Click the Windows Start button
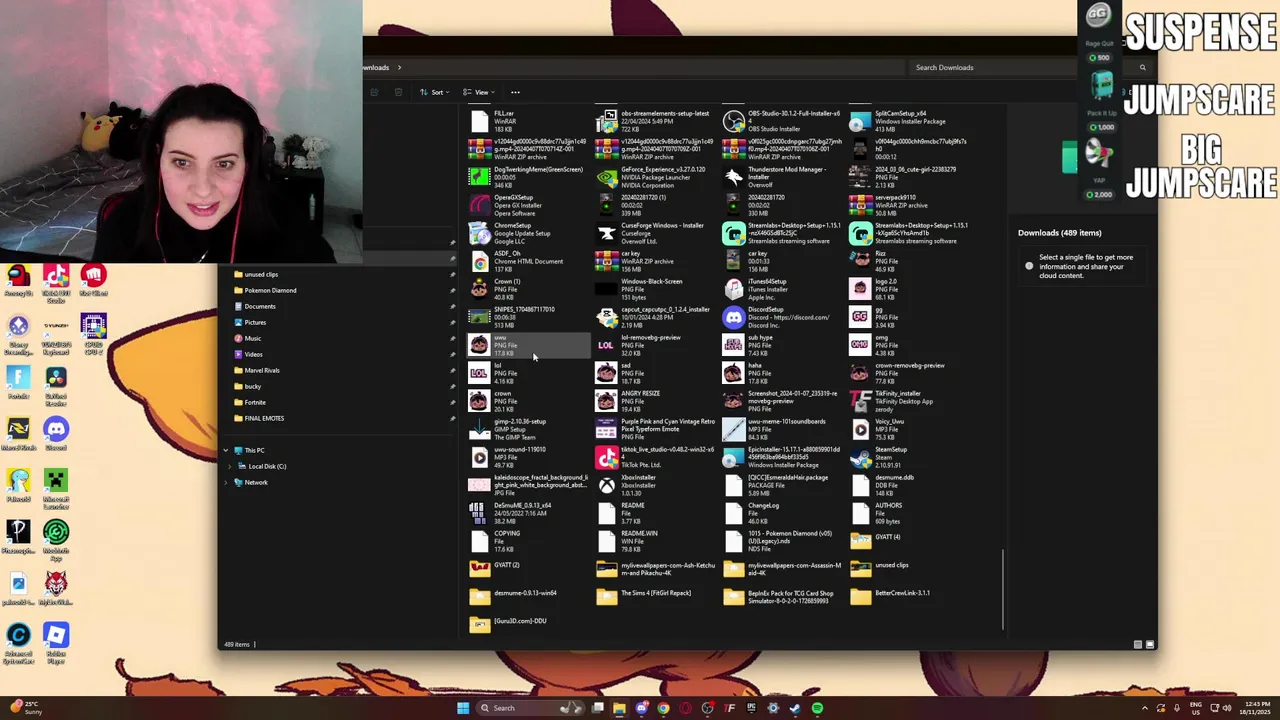Image resolution: width=1280 pixels, height=720 pixels. pyautogui.click(x=462, y=708)
